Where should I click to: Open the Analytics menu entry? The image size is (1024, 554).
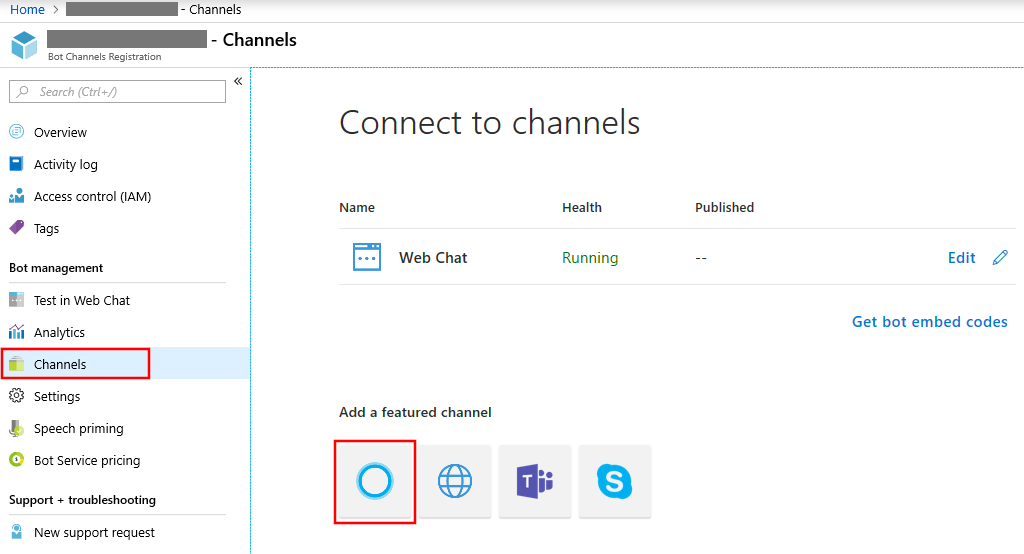(x=59, y=333)
